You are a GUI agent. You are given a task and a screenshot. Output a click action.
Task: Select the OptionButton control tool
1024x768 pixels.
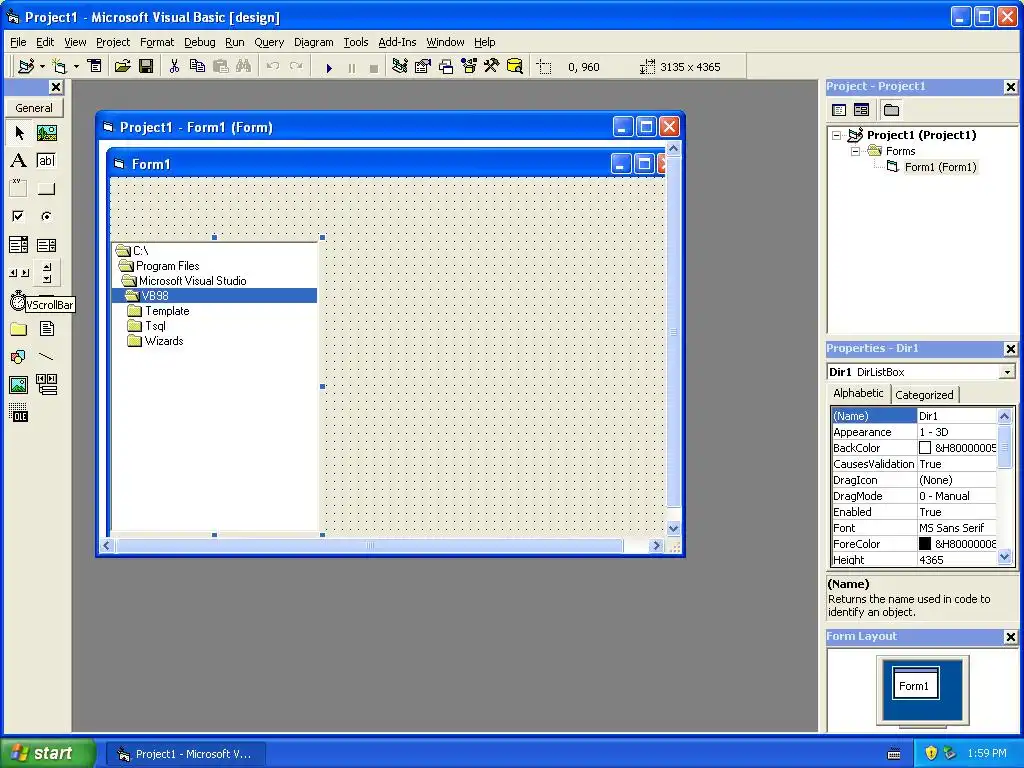(46, 216)
